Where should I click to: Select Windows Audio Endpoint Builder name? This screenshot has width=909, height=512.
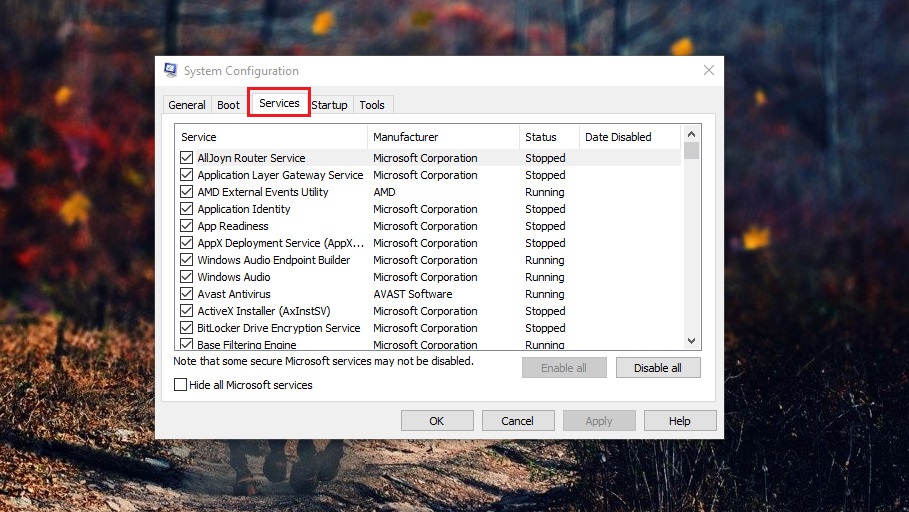[274, 260]
